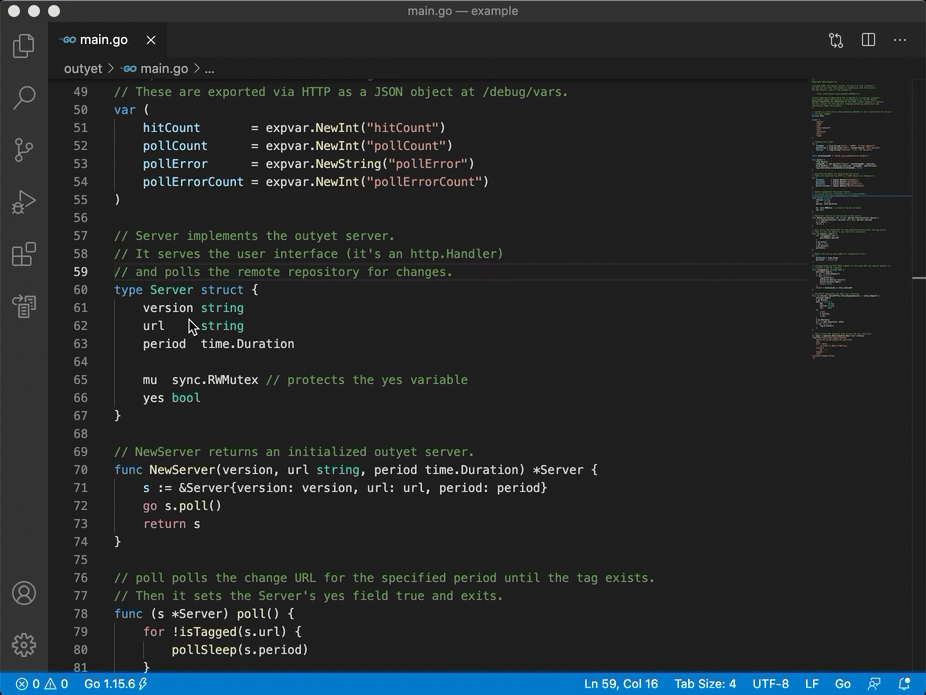Open the Accounts menu in the activity bar

pyautogui.click(x=23, y=593)
